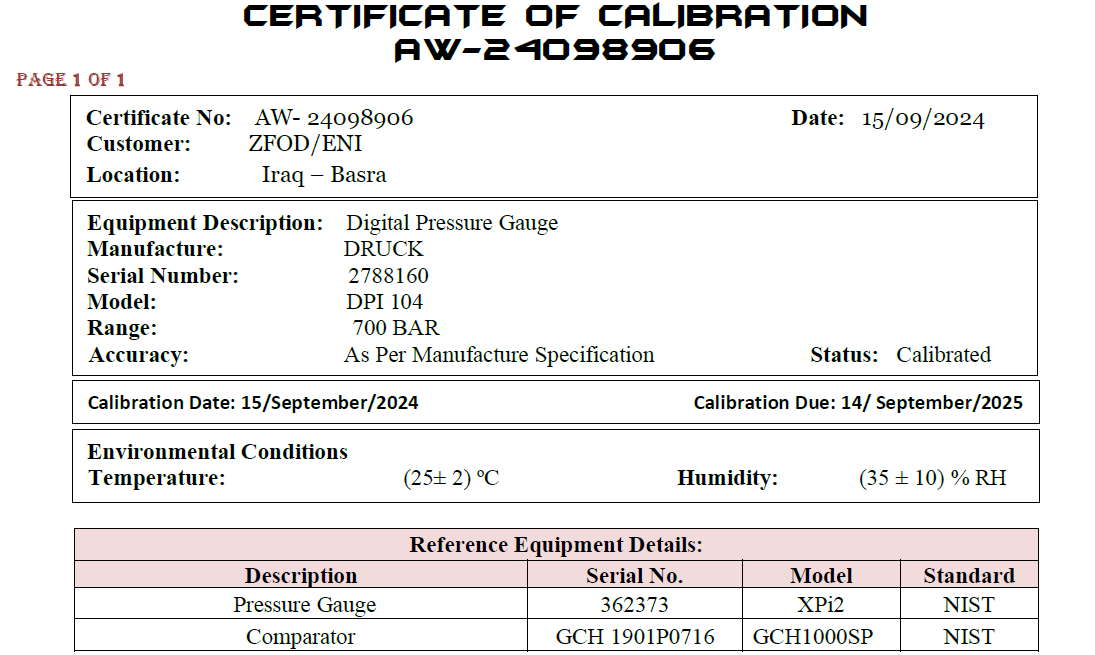The height and width of the screenshot is (655, 1095).
Task: Click the 'Certificate No:' label
Action: tap(159, 118)
